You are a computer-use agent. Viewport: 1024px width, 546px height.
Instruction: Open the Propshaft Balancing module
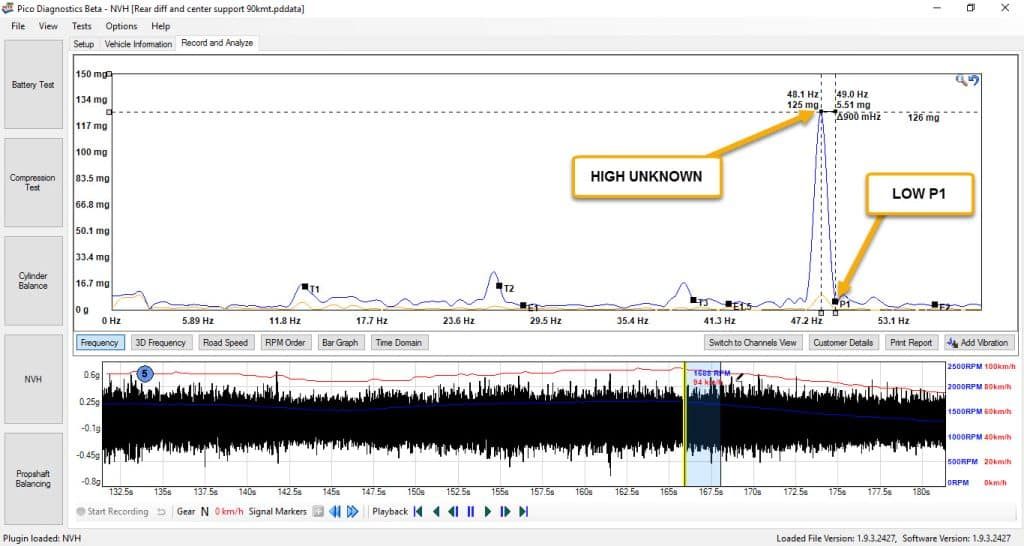coord(33,479)
